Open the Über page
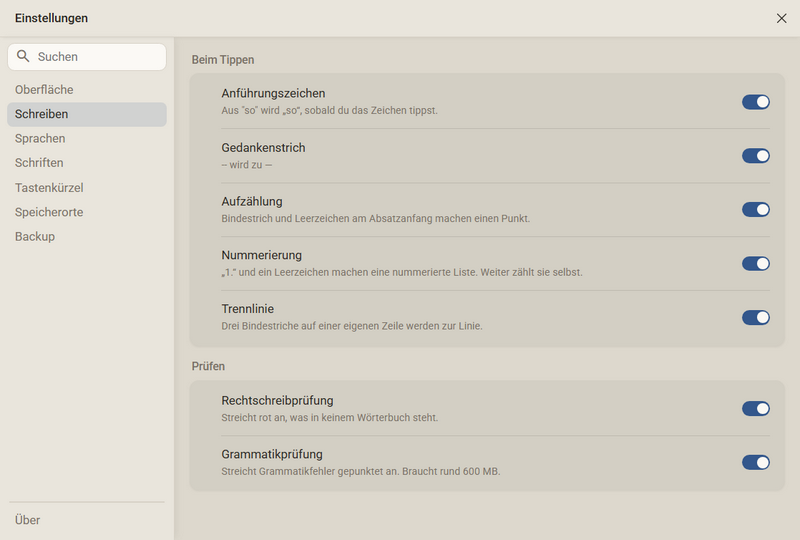Viewport: 800px width, 540px height. 87,520
